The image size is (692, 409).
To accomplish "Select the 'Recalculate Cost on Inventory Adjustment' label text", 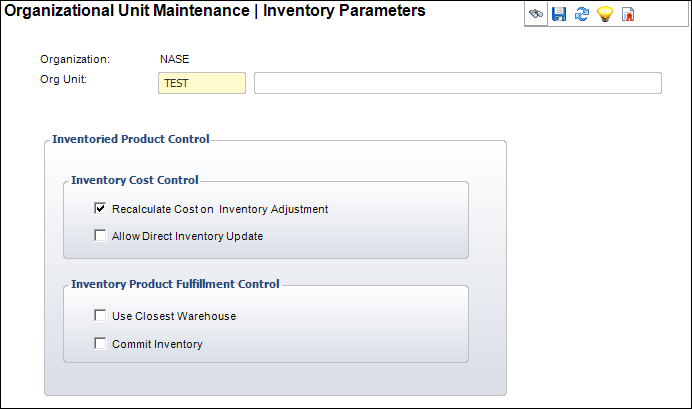I will pyautogui.click(x=220, y=209).
